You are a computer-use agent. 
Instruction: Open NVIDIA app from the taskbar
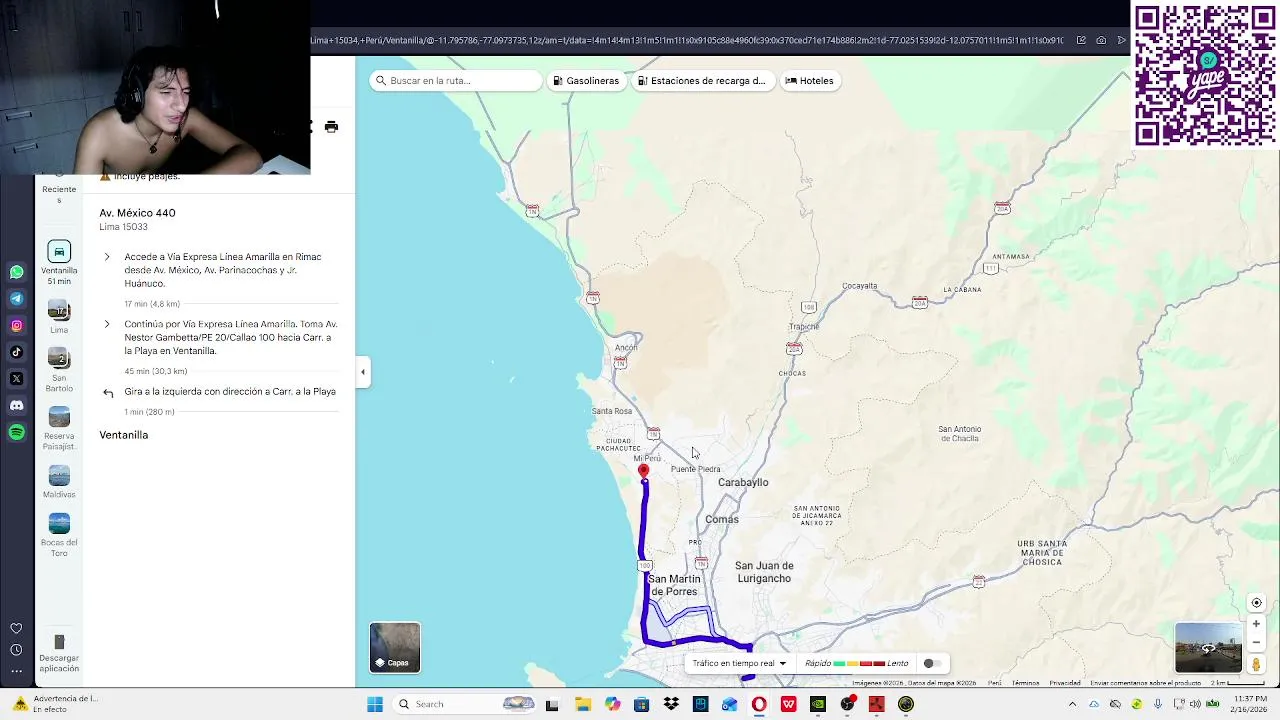[x=818, y=704]
